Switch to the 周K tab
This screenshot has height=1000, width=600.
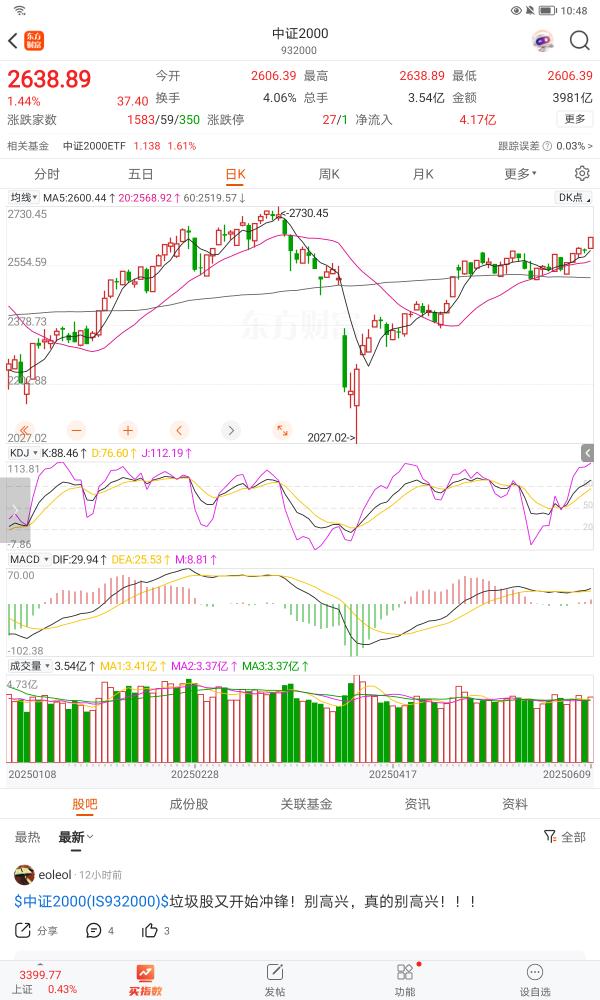point(329,173)
